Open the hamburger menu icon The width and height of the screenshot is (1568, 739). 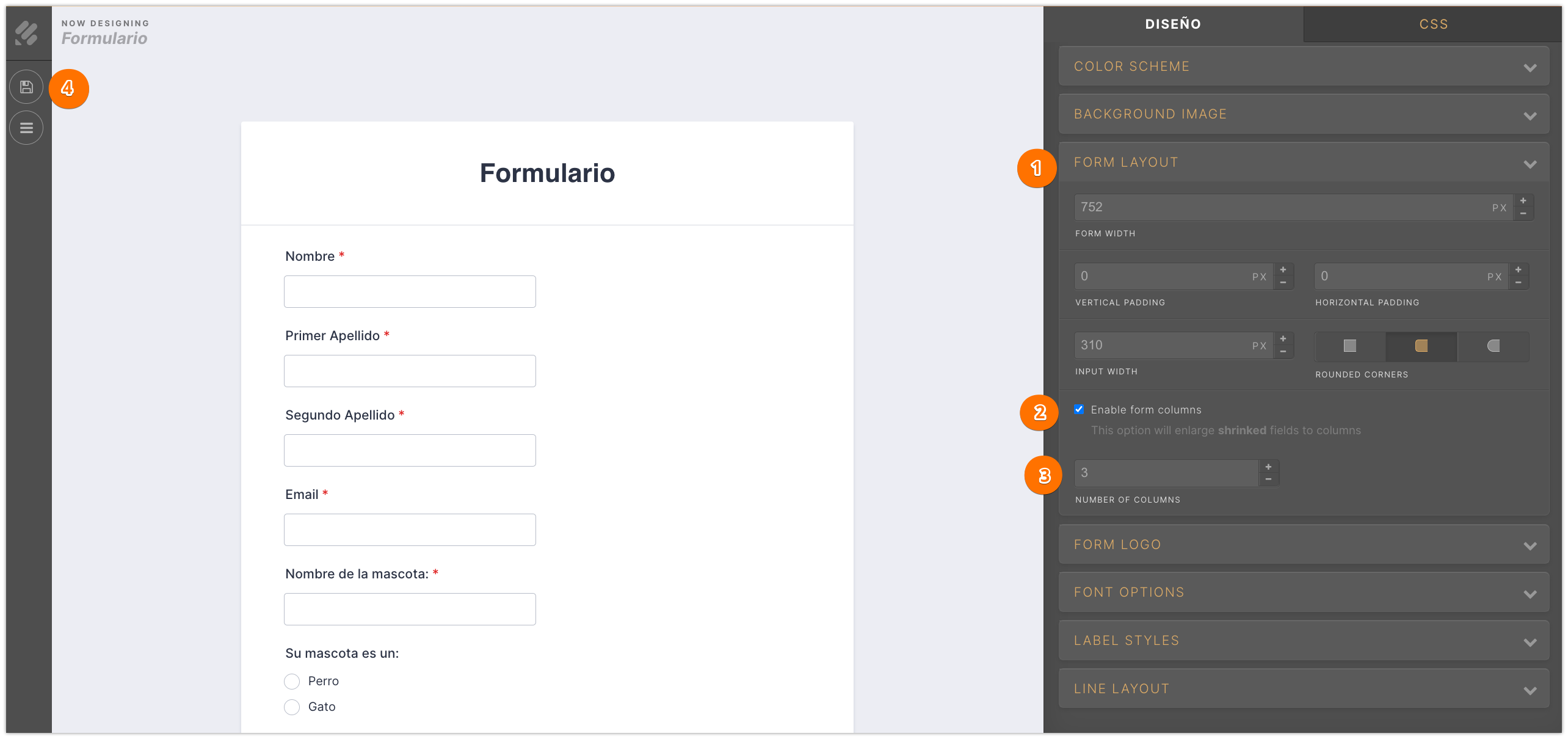click(x=26, y=128)
